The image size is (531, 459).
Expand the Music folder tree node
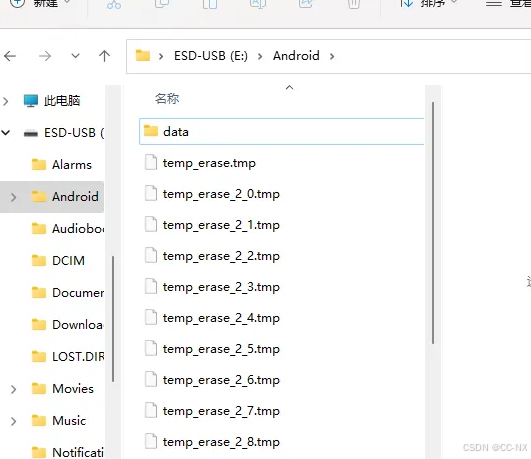[13, 421]
